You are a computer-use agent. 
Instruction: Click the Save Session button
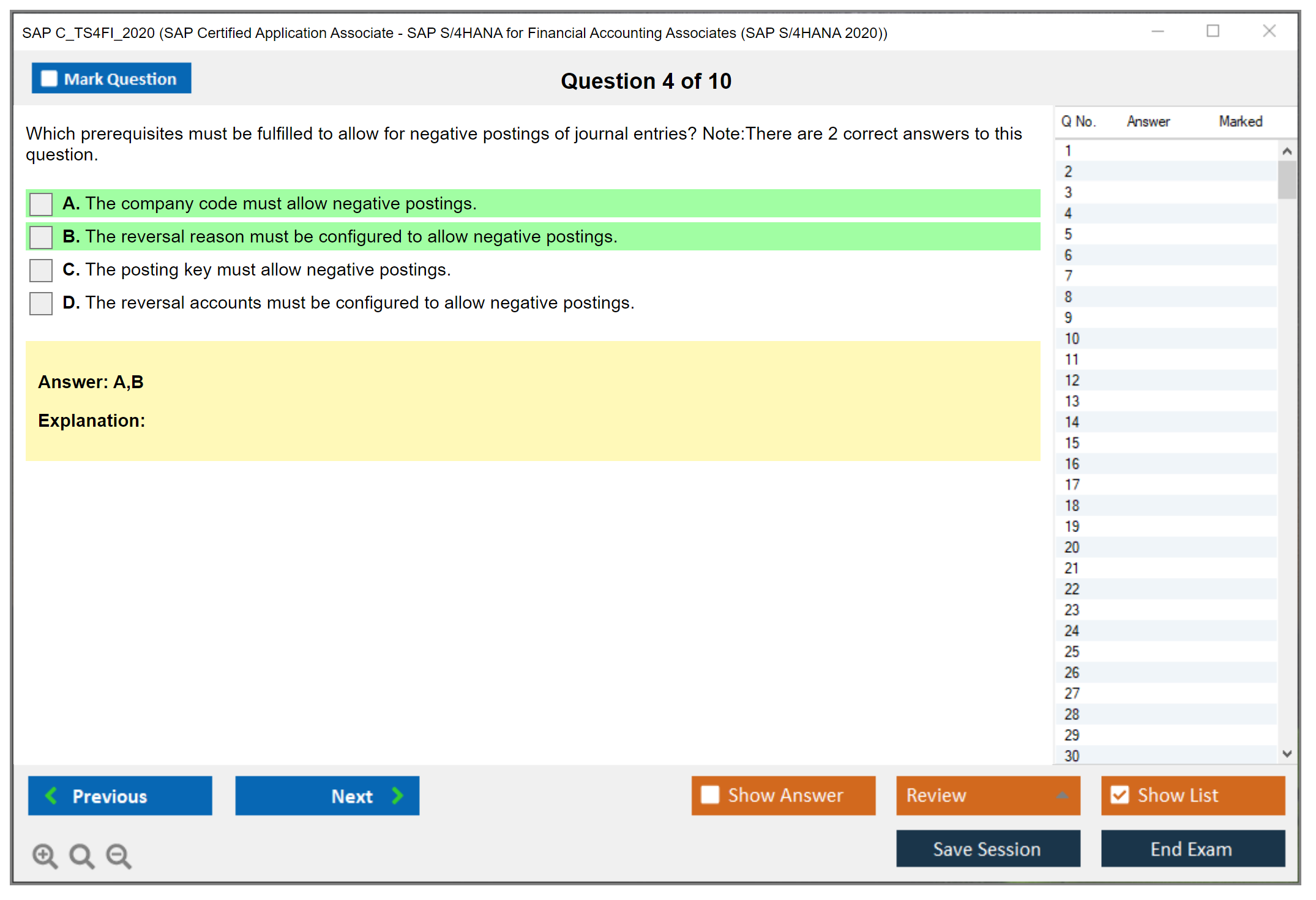click(987, 849)
